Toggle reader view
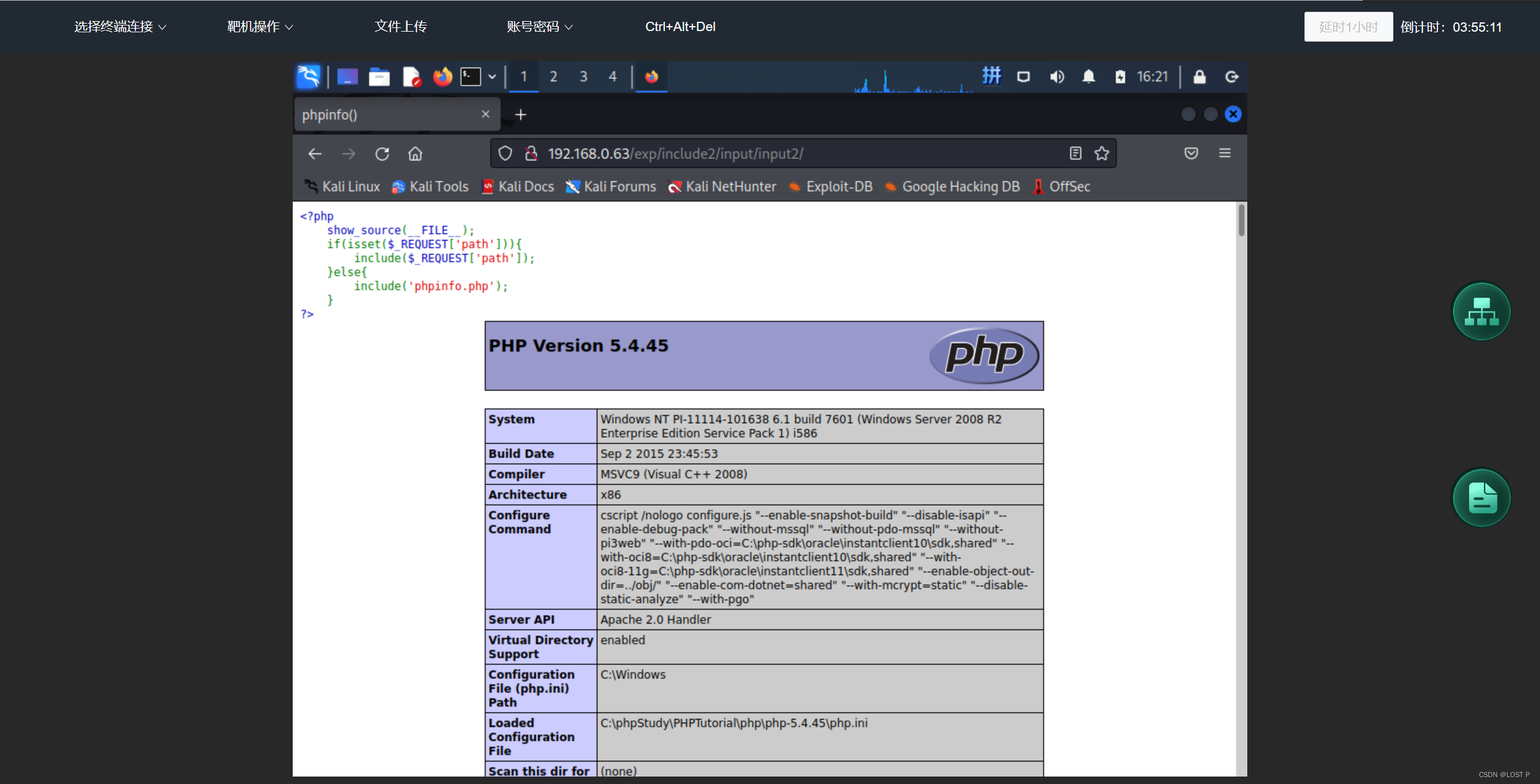1540x784 pixels. (1076, 153)
